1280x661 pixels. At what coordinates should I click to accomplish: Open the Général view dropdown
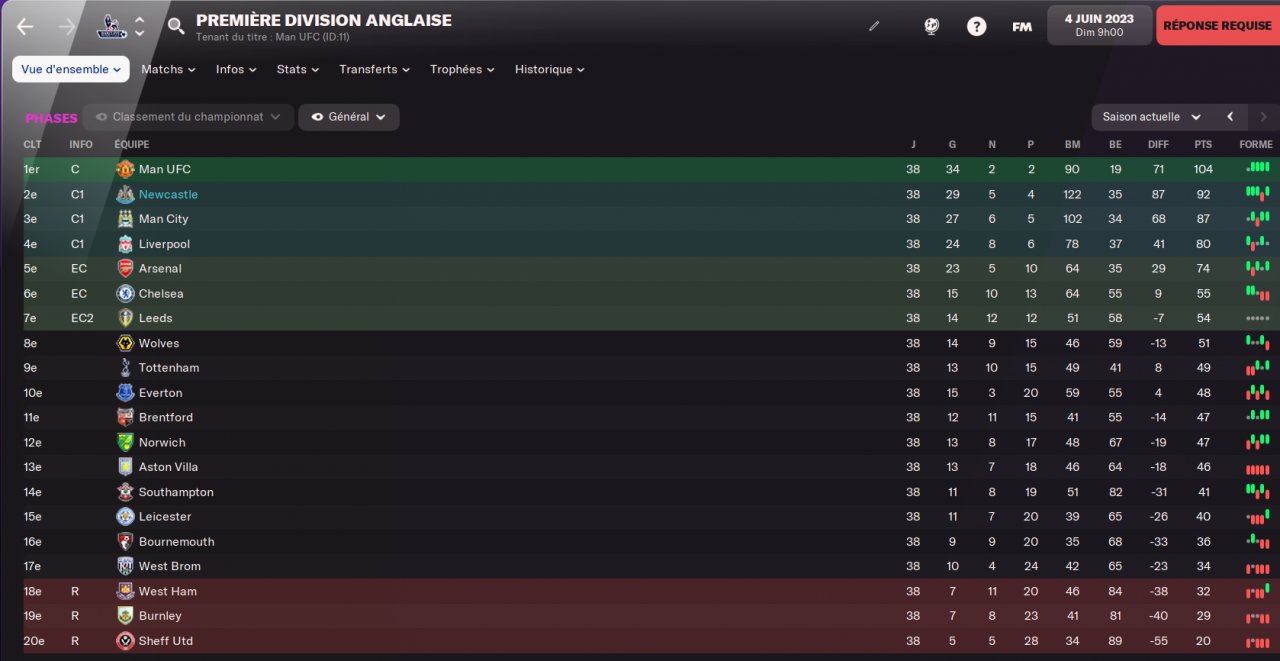pyautogui.click(x=348, y=117)
